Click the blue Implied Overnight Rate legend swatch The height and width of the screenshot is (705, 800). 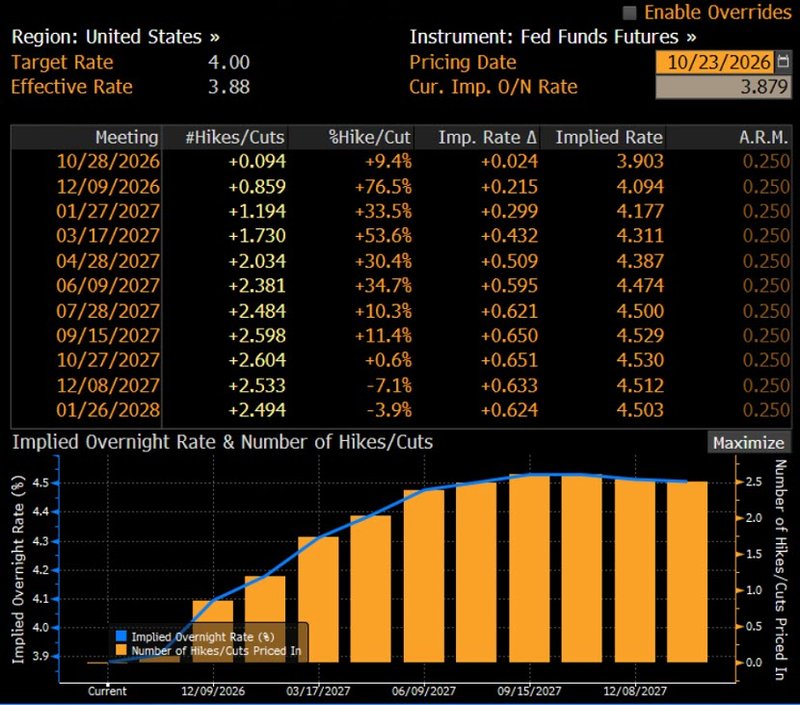tap(121, 636)
